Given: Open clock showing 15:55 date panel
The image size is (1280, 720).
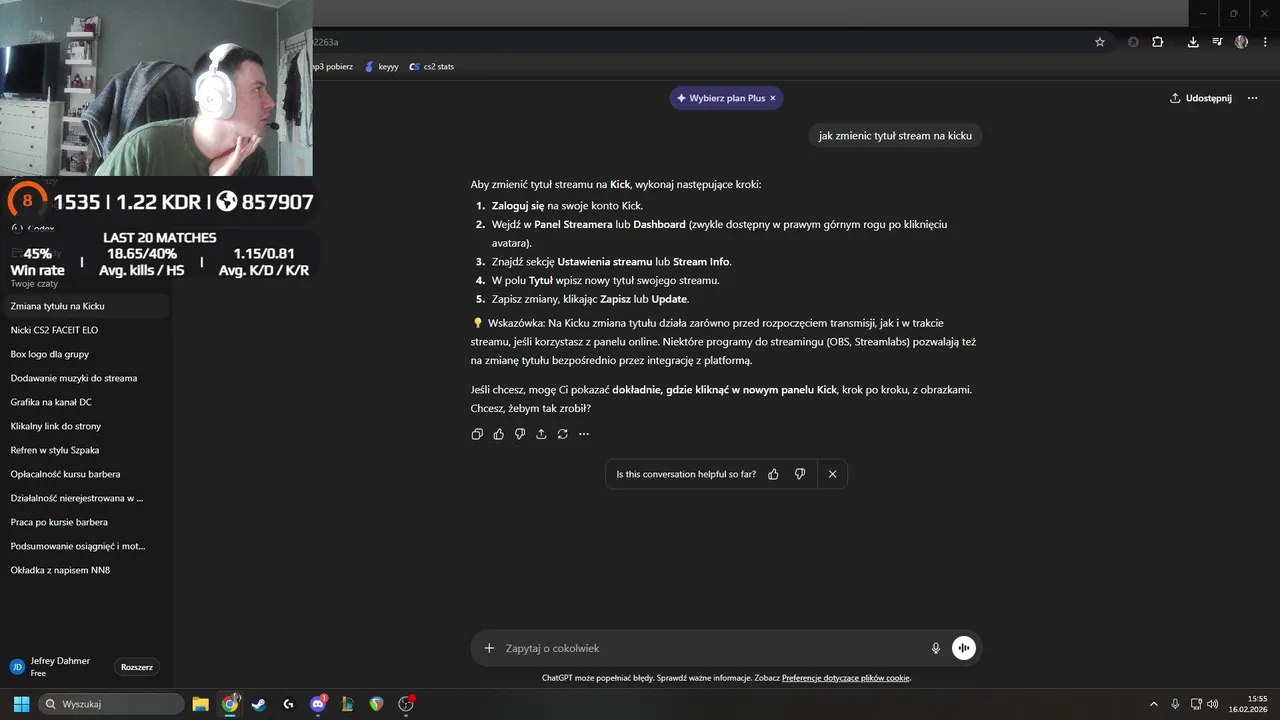Looking at the screenshot, I should point(1248,704).
